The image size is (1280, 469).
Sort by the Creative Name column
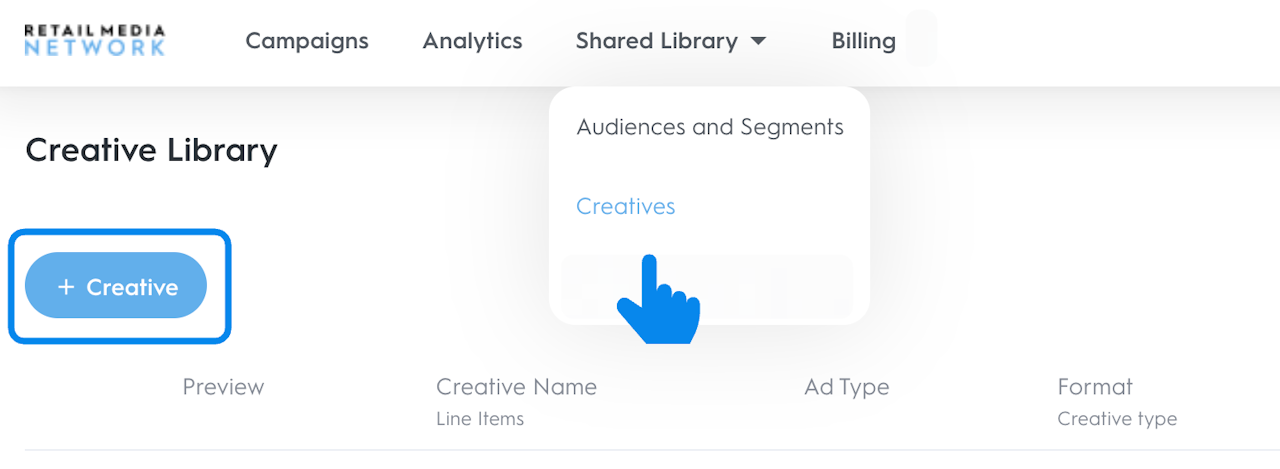(516, 387)
